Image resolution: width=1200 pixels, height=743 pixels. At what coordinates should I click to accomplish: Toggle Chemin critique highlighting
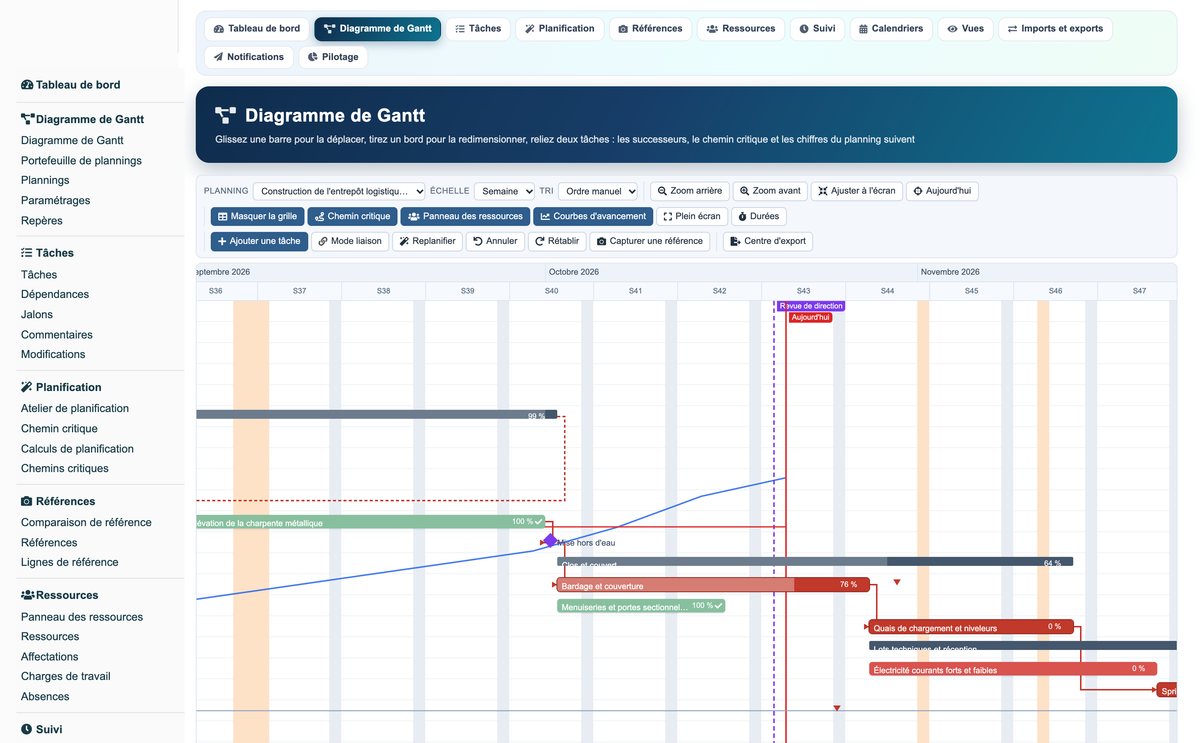click(x=352, y=216)
